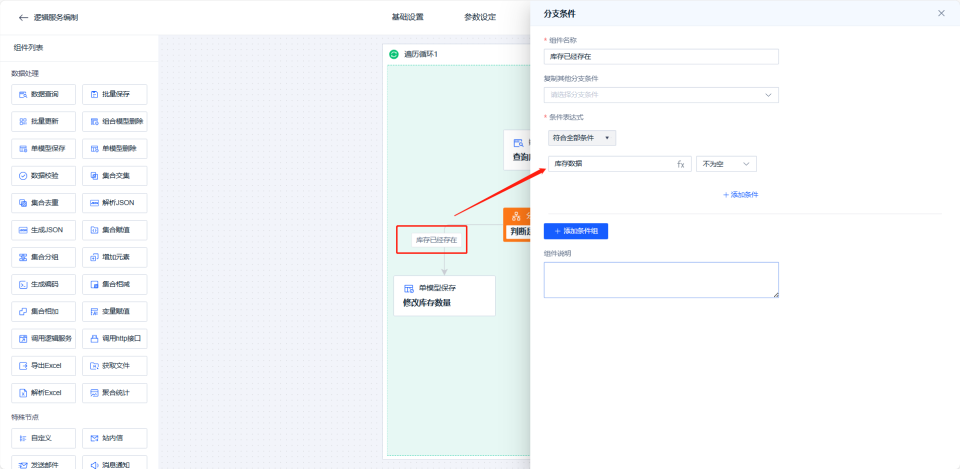Select the 库存已经存在 branch label on canvas
960x469 pixels.
[x=437, y=240]
